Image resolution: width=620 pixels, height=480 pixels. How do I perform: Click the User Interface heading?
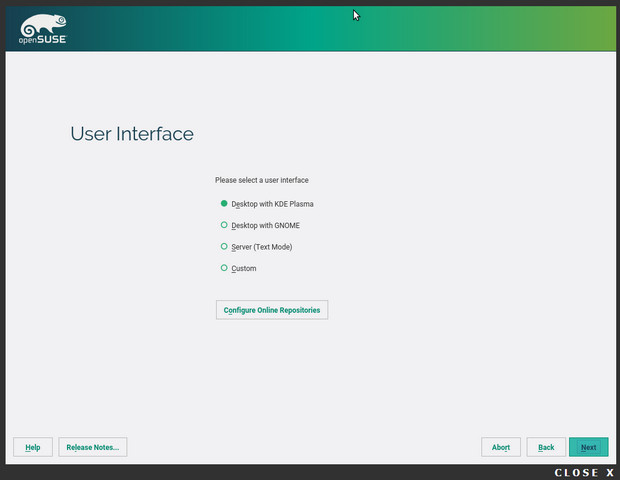132,134
